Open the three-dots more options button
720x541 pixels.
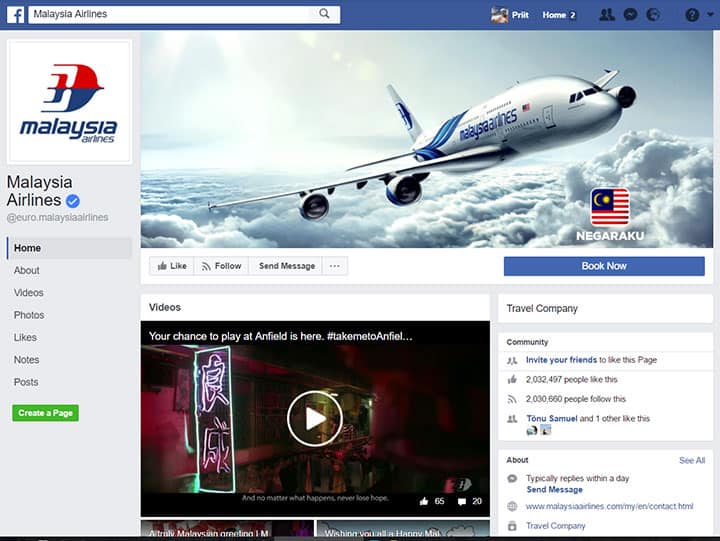pos(335,266)
